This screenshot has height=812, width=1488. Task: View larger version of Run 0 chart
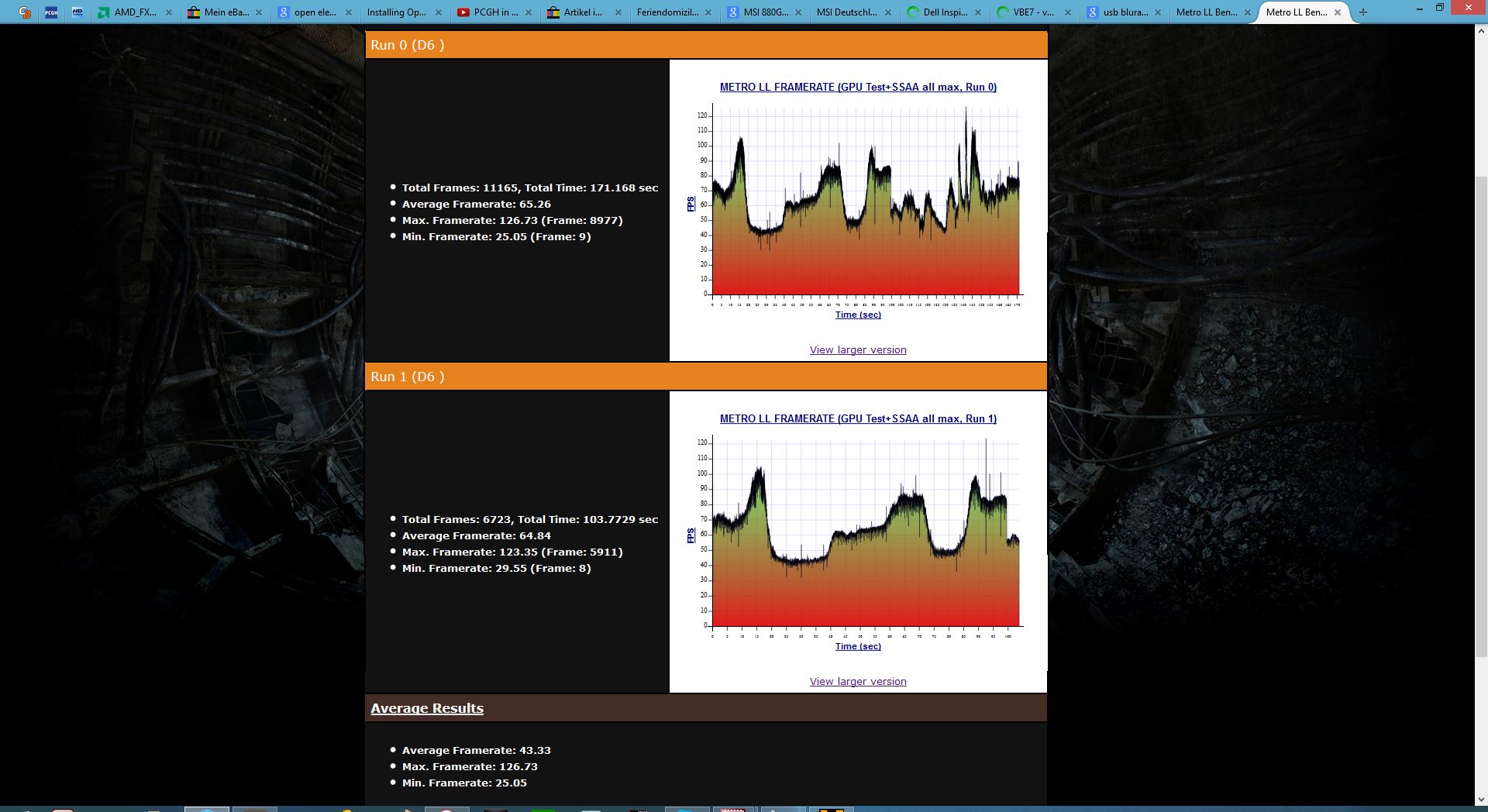tap(858, 350)
